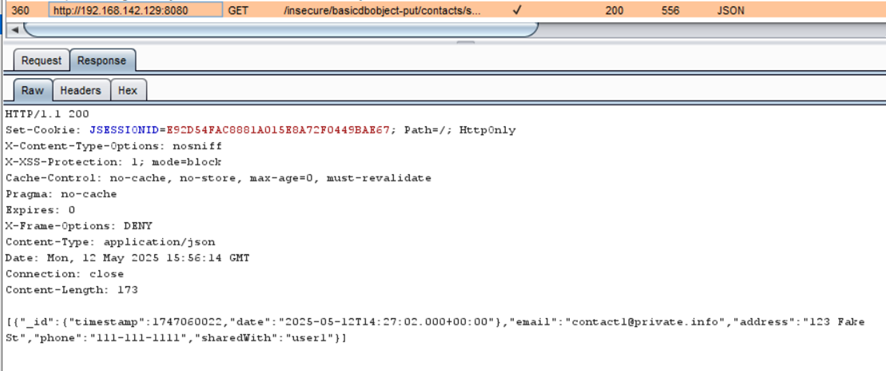Click the horizontal scrollbar thumb in history table
The height and width of the screenshot is (371, 886).
pyautogui.click(x=281, y=29)
